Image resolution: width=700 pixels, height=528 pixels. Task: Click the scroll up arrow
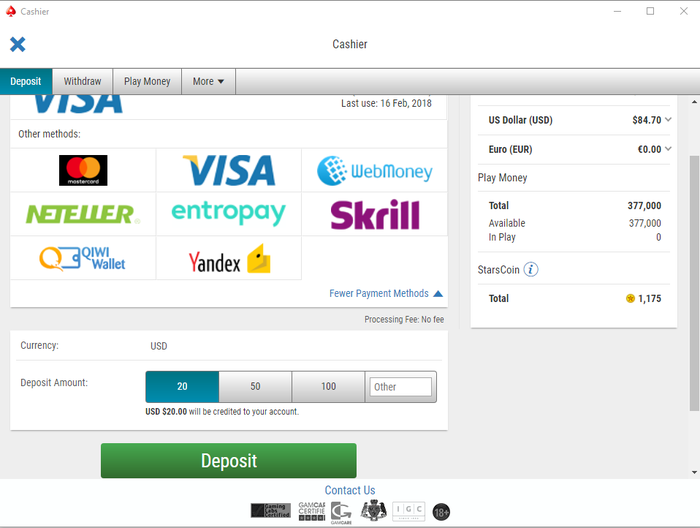pos(694,102)
